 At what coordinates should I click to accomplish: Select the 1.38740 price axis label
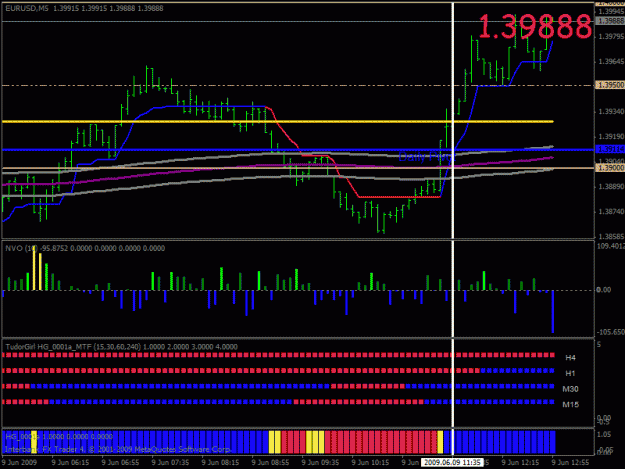(x=611, y=212)
